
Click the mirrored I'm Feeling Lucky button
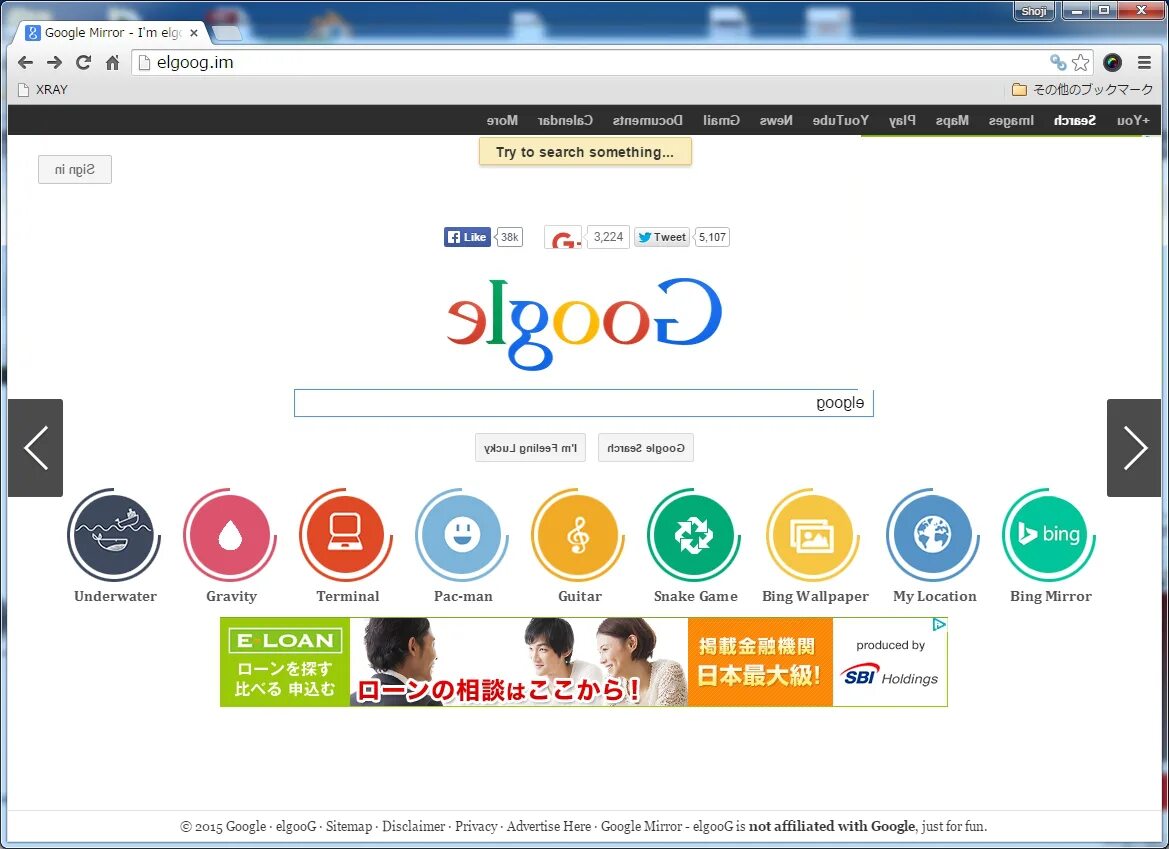click(x=530, y=448)
